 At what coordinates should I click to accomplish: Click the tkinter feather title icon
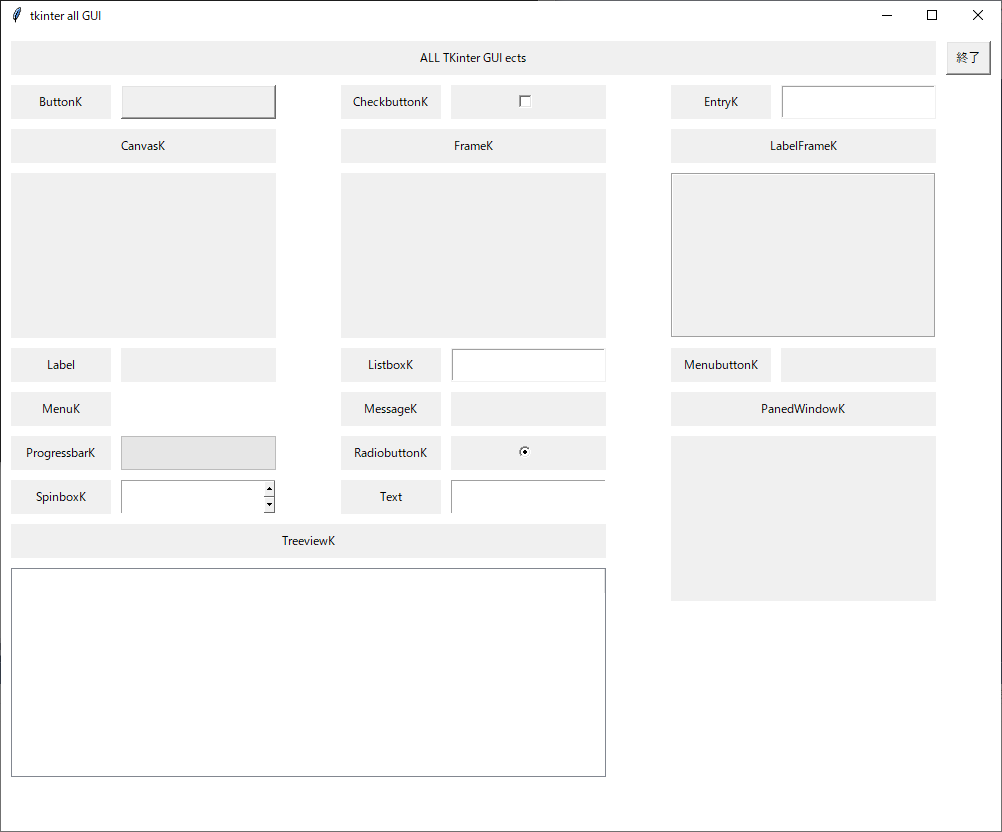(17, 15)
